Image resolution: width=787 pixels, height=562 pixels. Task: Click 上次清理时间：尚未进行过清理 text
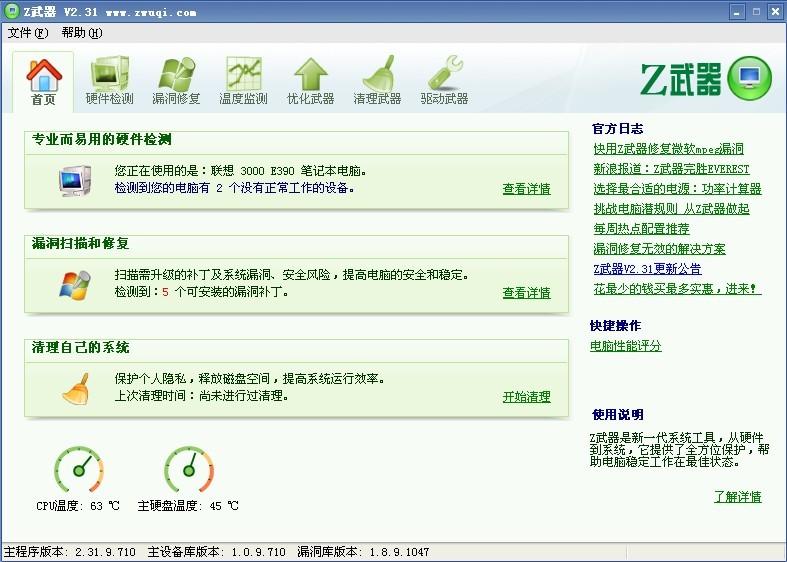coord(202,396)
